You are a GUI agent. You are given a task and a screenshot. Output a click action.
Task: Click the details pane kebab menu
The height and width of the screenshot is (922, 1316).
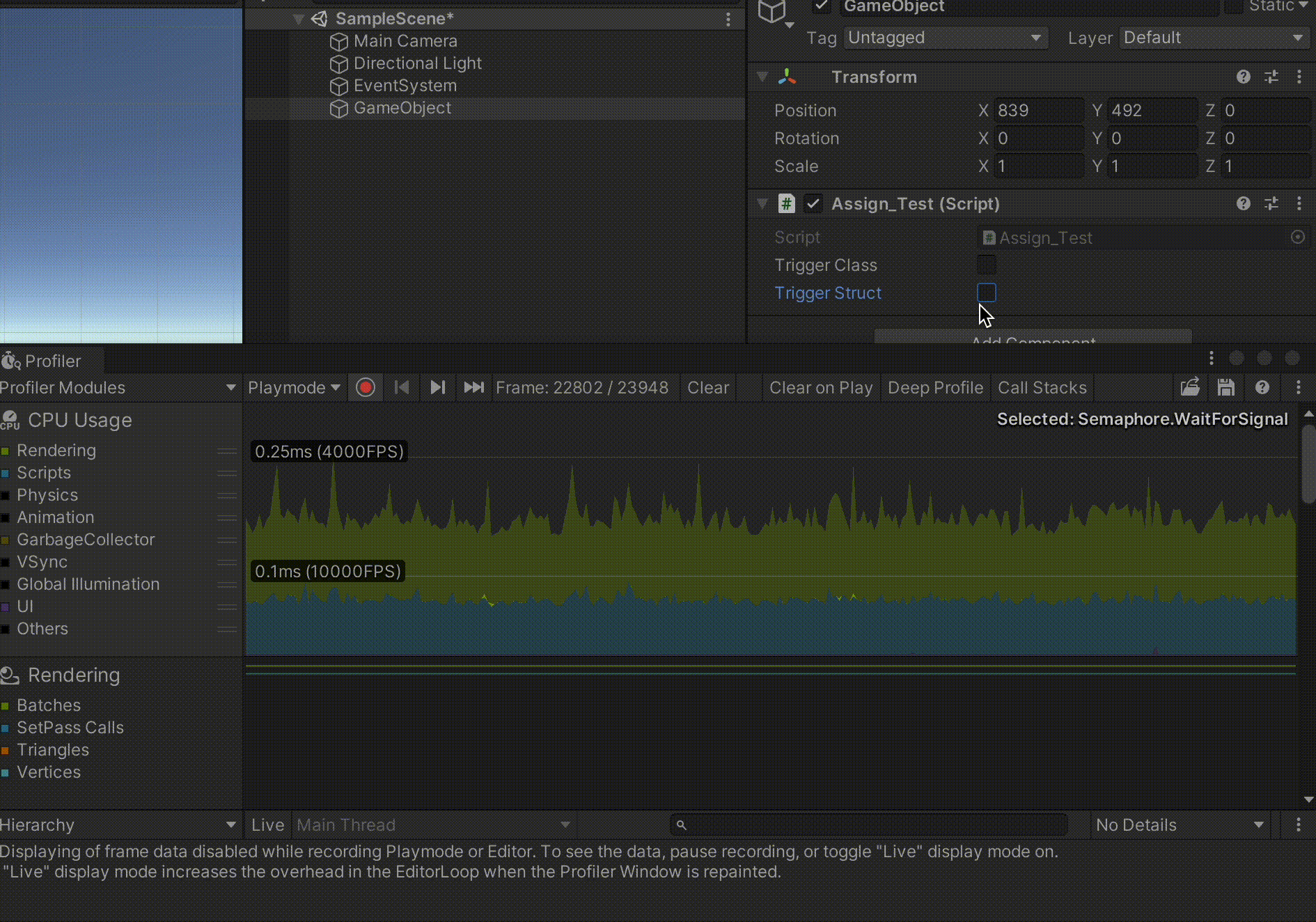pos(1299,825)
